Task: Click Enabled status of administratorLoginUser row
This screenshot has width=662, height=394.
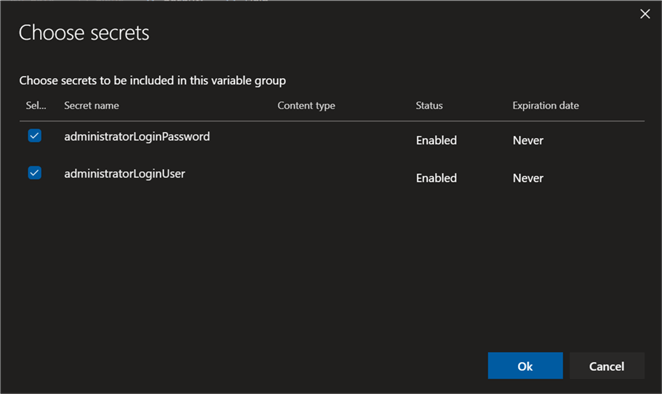Action: point(436,178)
